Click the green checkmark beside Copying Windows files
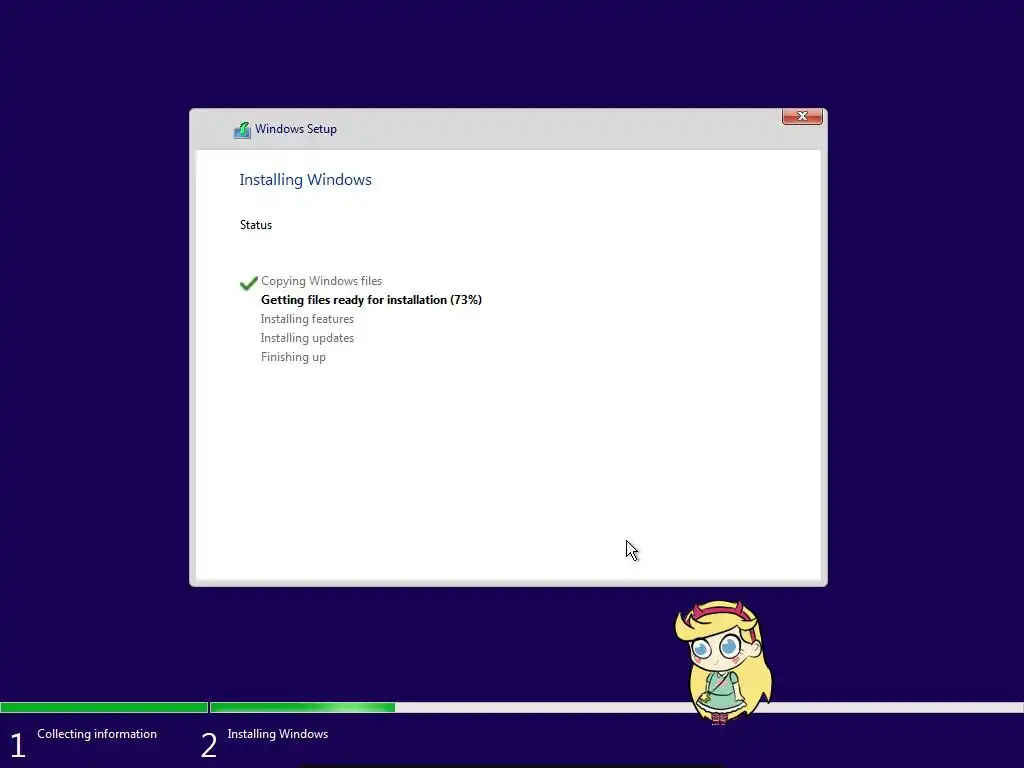Image resolution: width=1024 pixels, height=768 pixels. click(x=249, y=283)
